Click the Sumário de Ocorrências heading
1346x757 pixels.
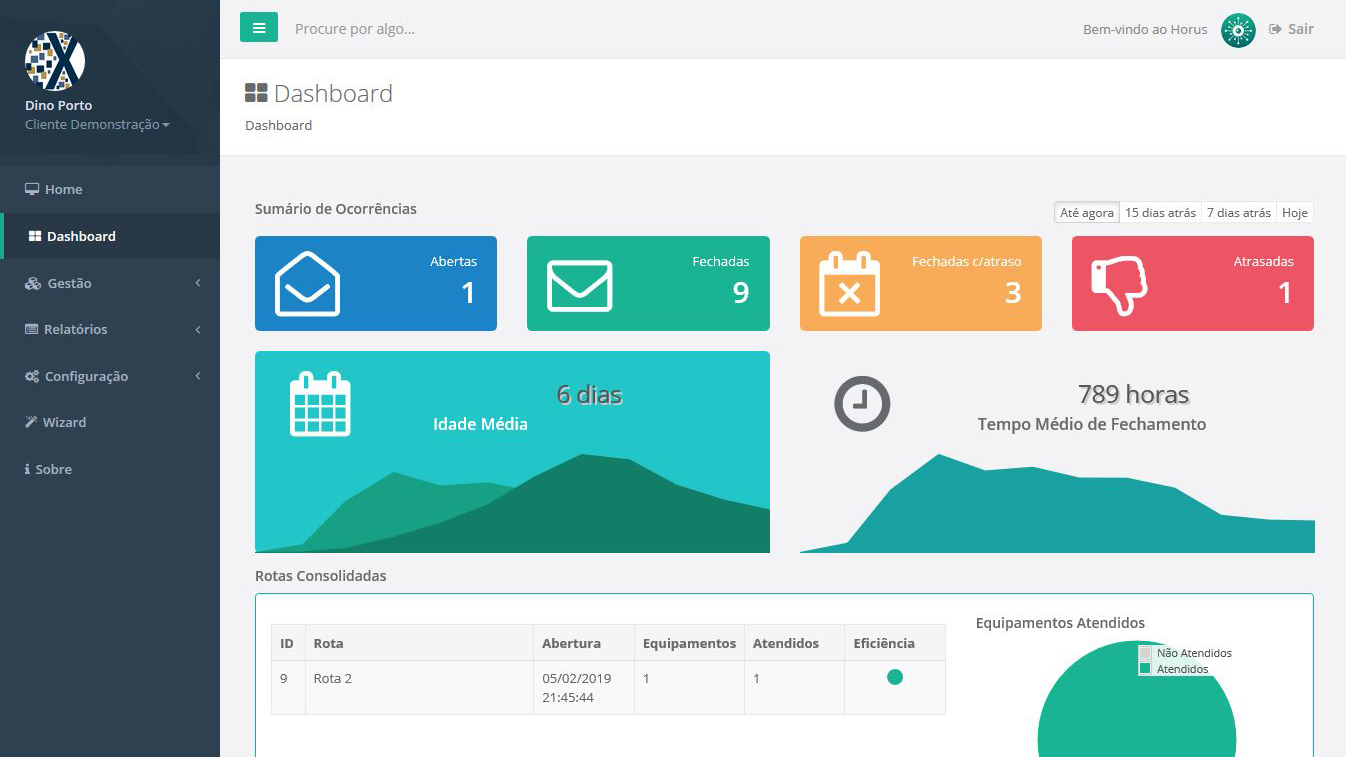[x=336, y=209]
